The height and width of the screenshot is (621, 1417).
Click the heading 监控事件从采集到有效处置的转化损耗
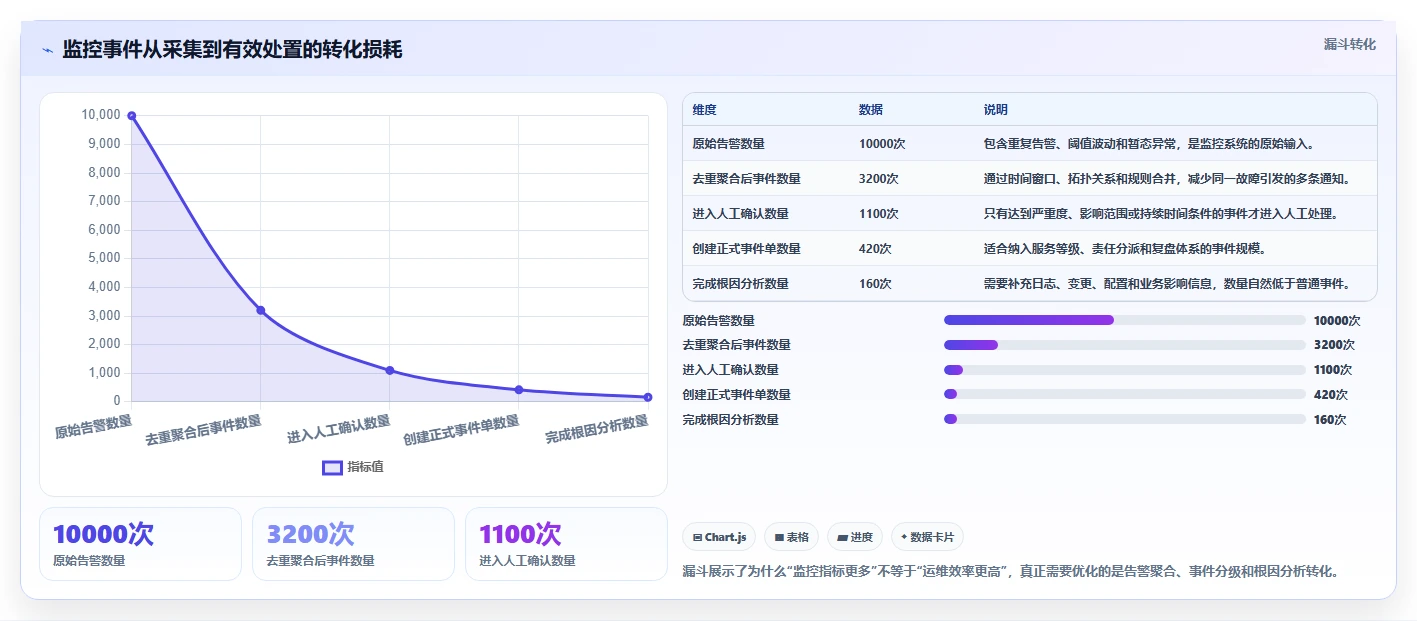(x=232, y=50)
